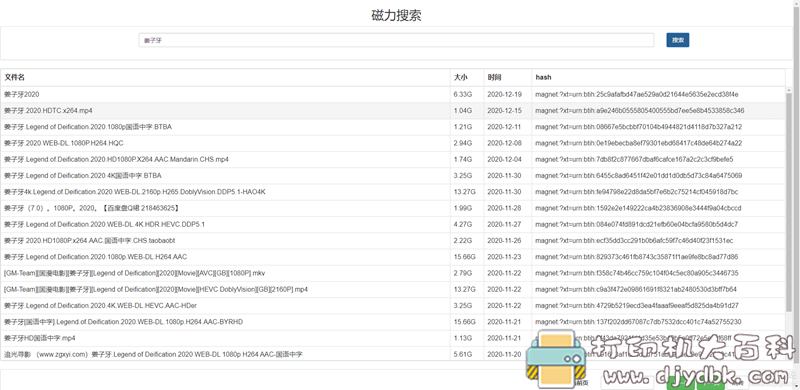Click the 2.79G size cell
This screenshot has height=390, width=800.
(x=463, y=273)
